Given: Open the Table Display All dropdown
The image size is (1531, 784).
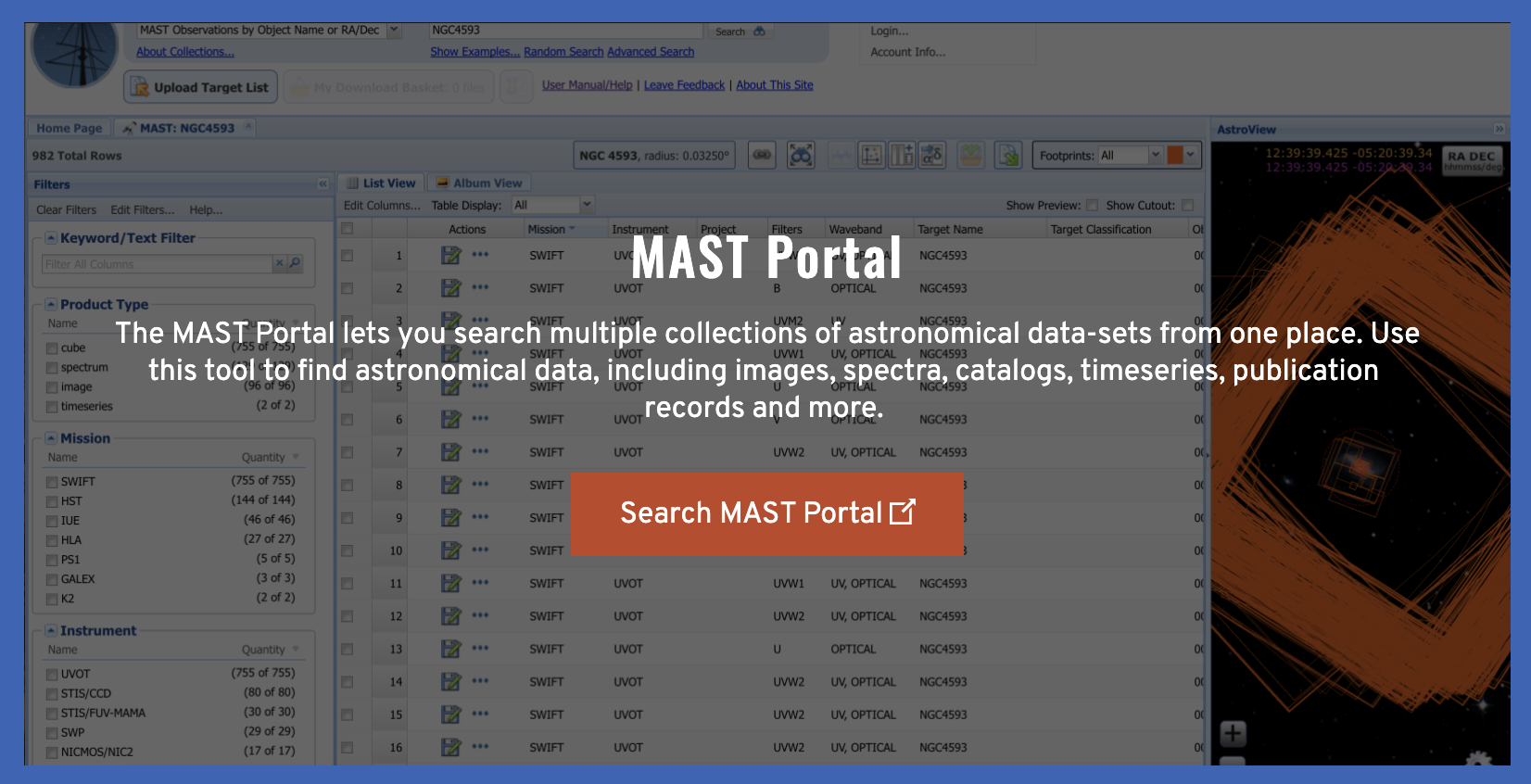Looking at the screenshot, I should (x=586, y=205).
